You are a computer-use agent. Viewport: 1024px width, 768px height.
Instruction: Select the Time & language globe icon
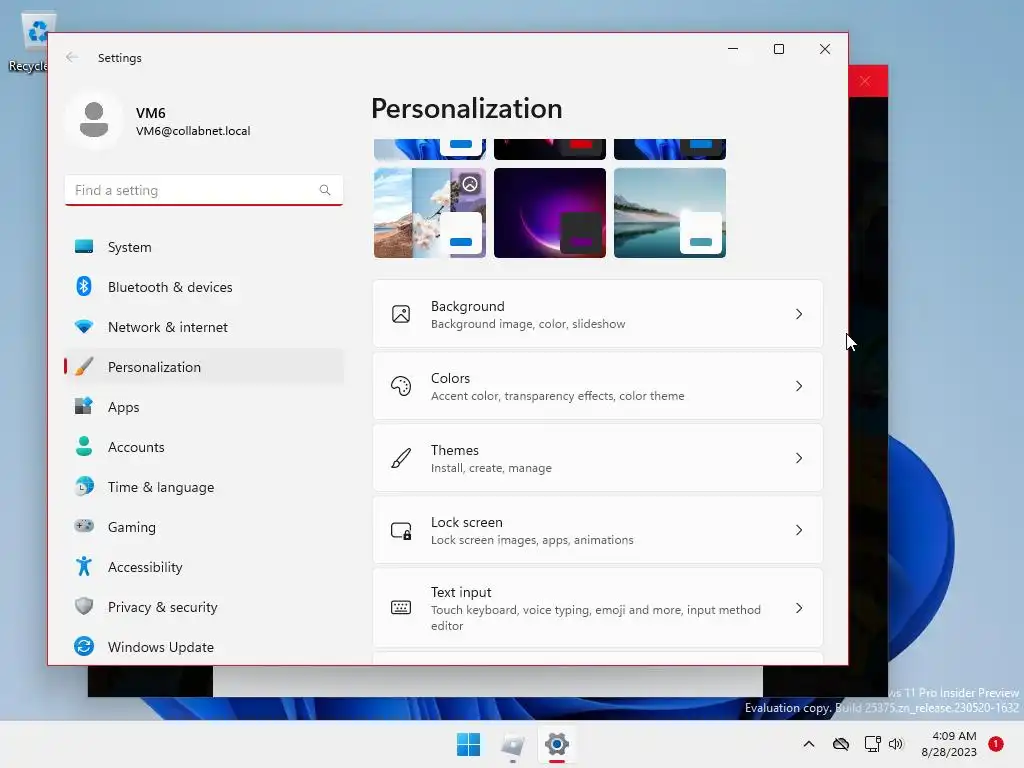84,487
